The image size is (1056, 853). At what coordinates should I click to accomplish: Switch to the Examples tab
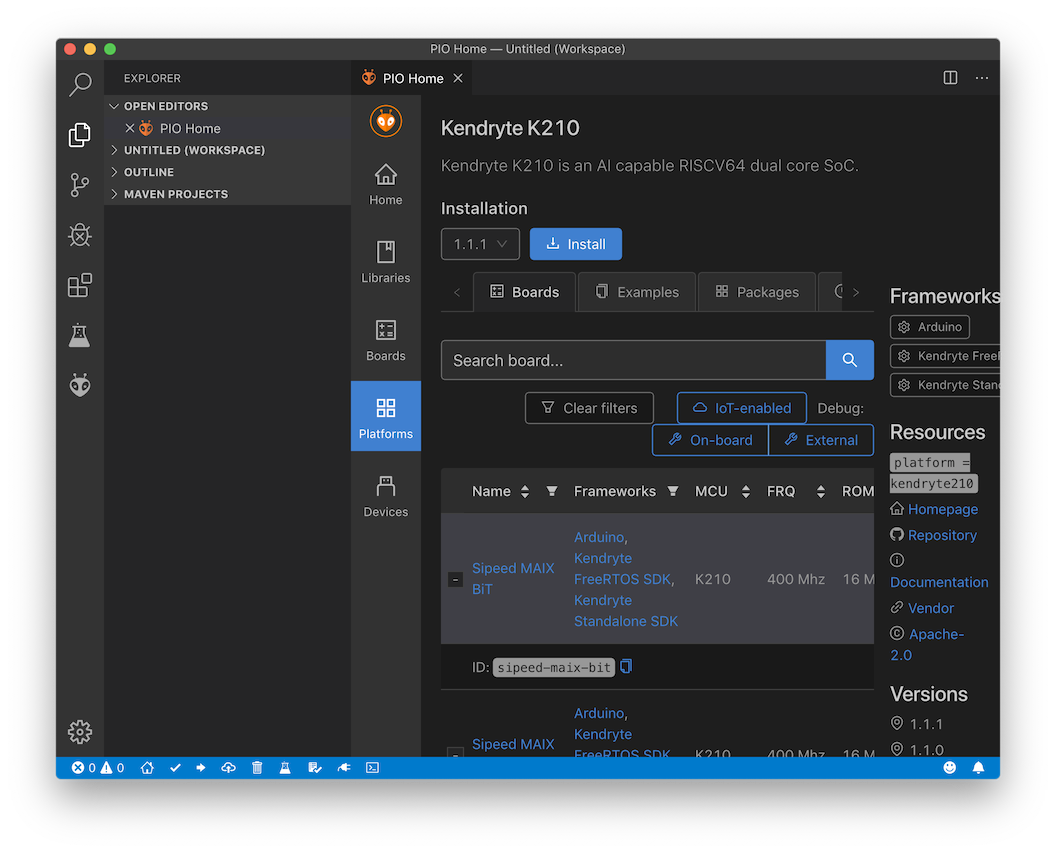click(x=637, y=292)
